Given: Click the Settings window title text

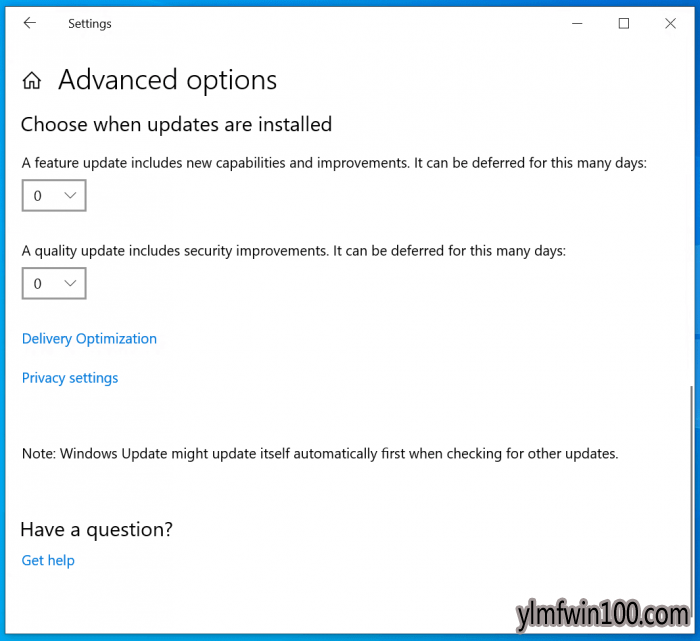Looking at the screenshot, I should tap(90, 24).
